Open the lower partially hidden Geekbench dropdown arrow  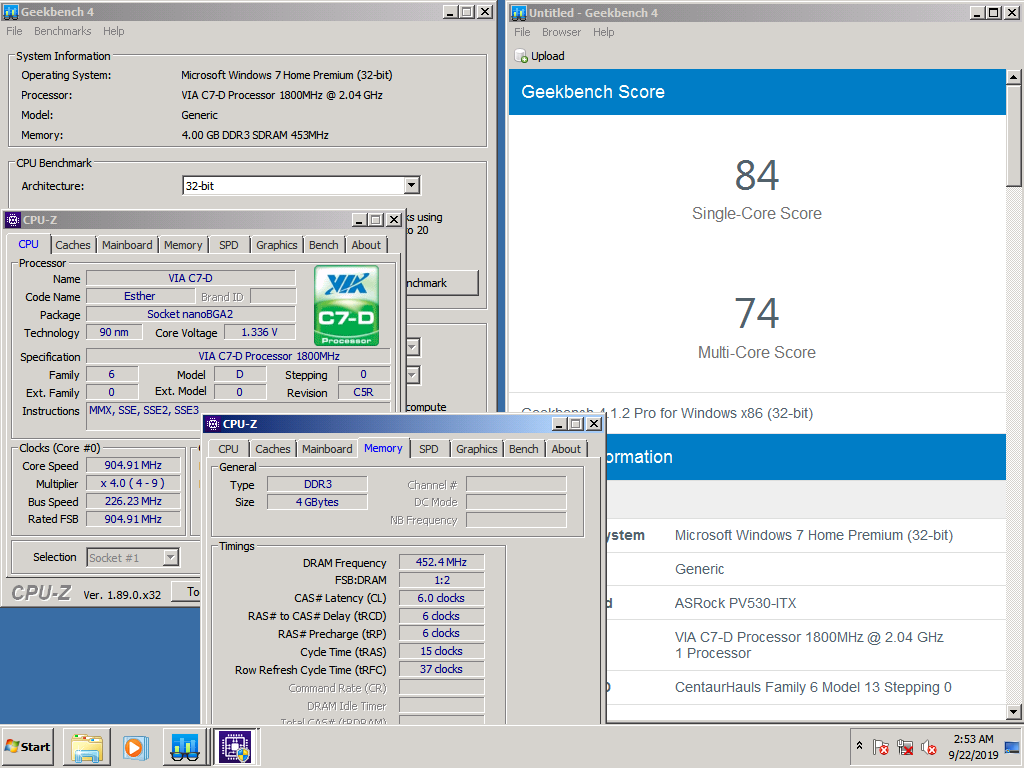coord(413,375)
